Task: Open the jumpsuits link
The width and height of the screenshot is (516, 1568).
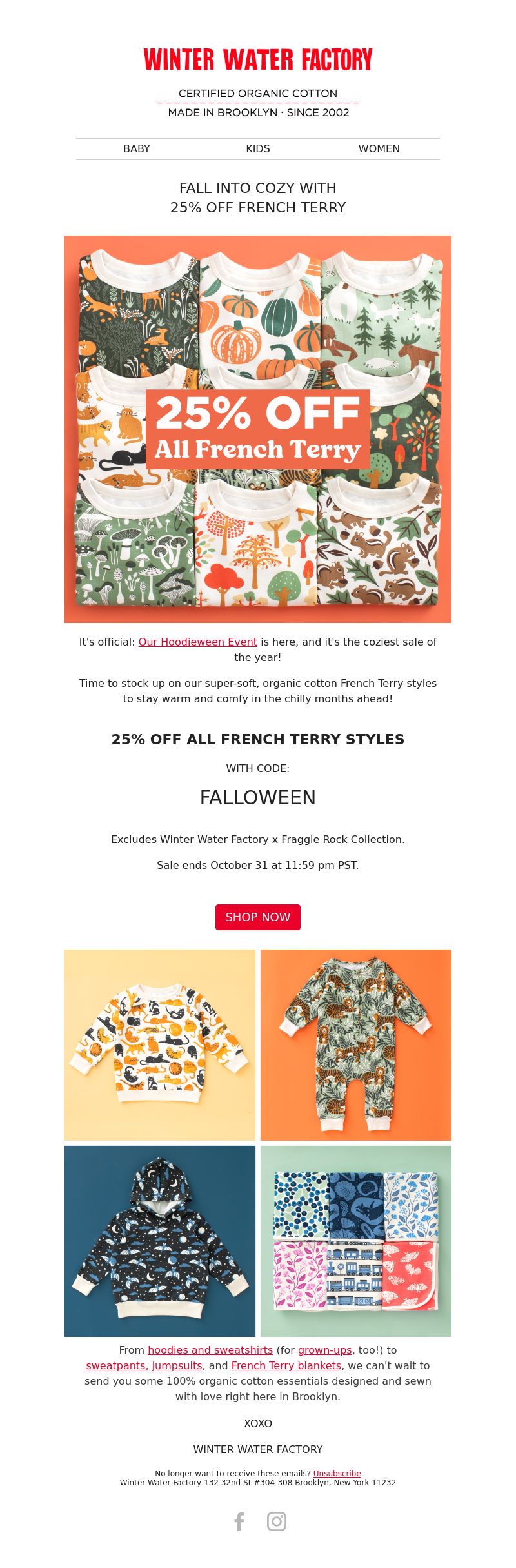Action: click(x=177, y=1365)
